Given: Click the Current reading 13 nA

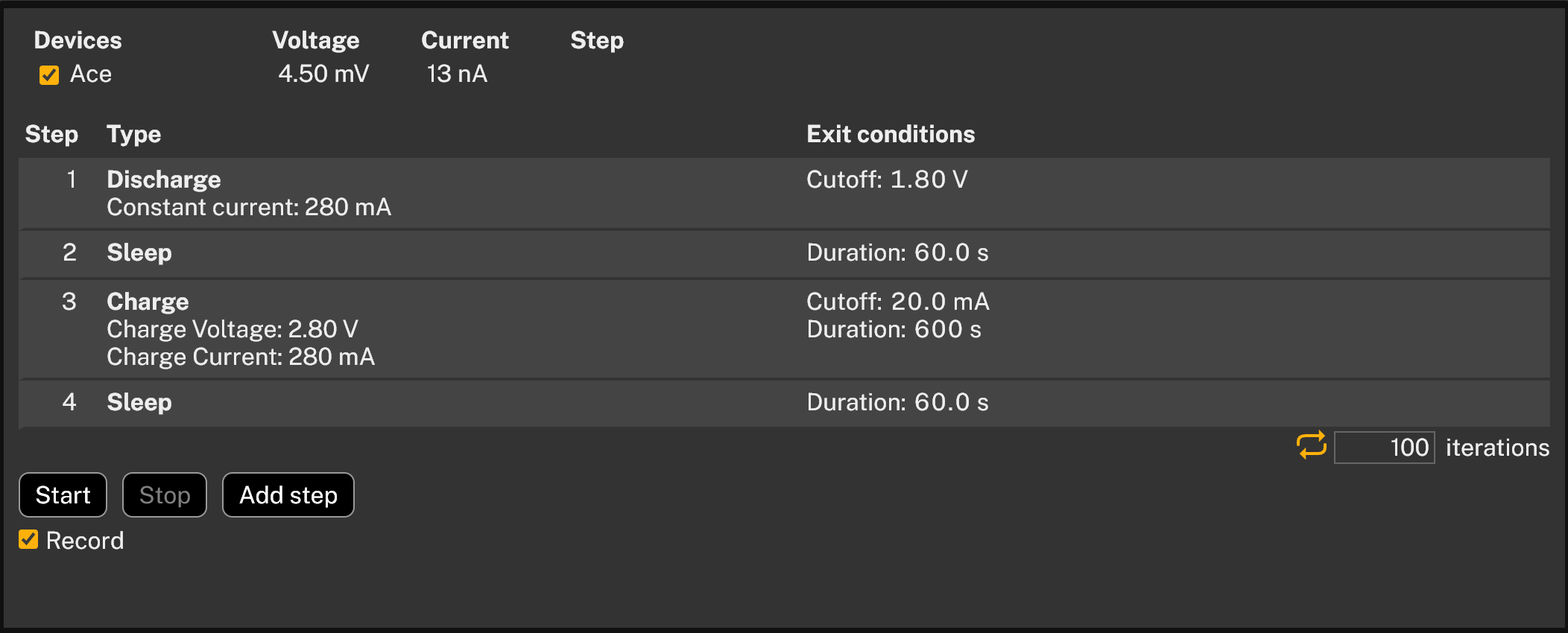Looking at the screenshot, I should [457, 74].
